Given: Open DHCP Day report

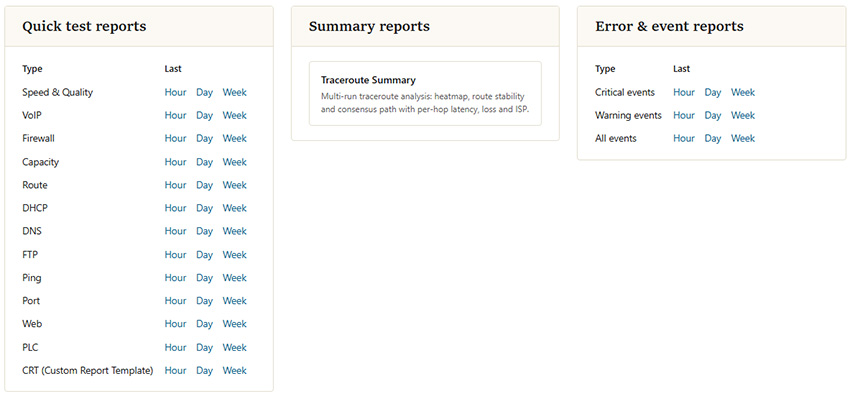Looking at the screenshot, I should [204, 208].
